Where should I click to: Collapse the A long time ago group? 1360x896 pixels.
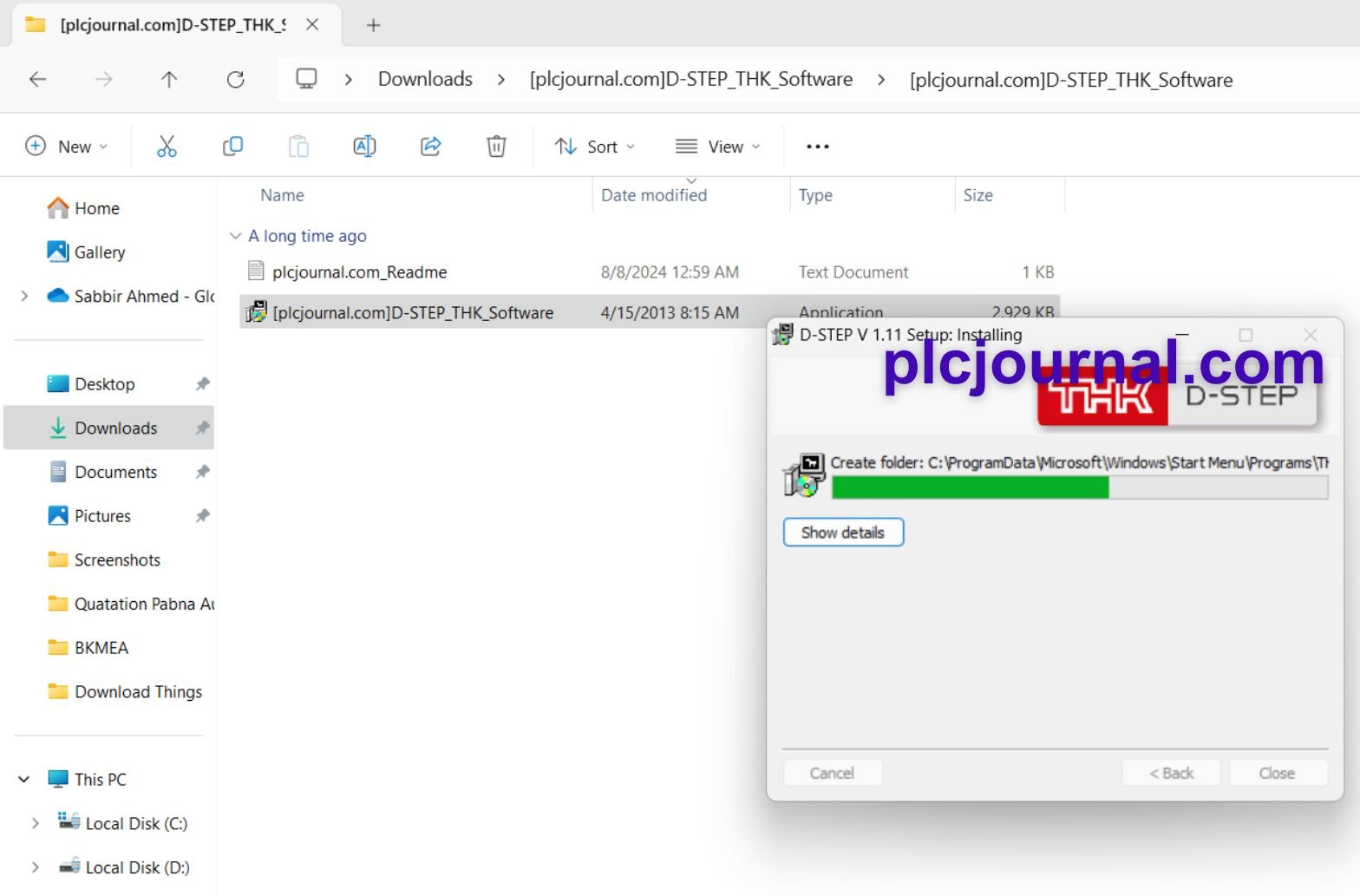235,236
